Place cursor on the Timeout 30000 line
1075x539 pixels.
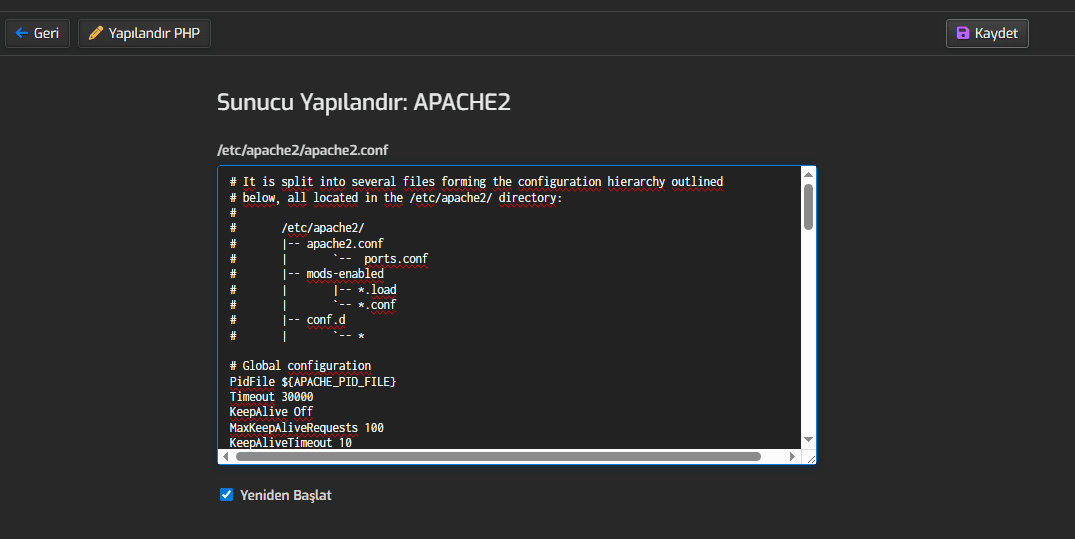point(271,397)
